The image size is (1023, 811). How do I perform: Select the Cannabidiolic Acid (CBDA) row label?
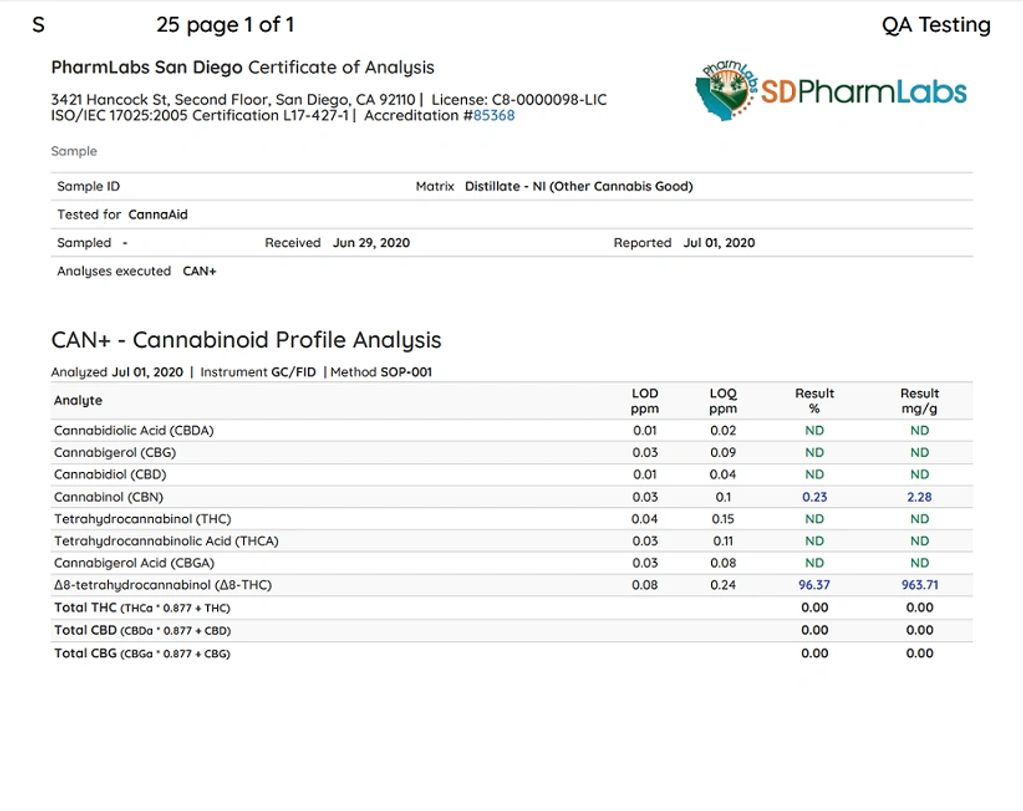[134, 431]
